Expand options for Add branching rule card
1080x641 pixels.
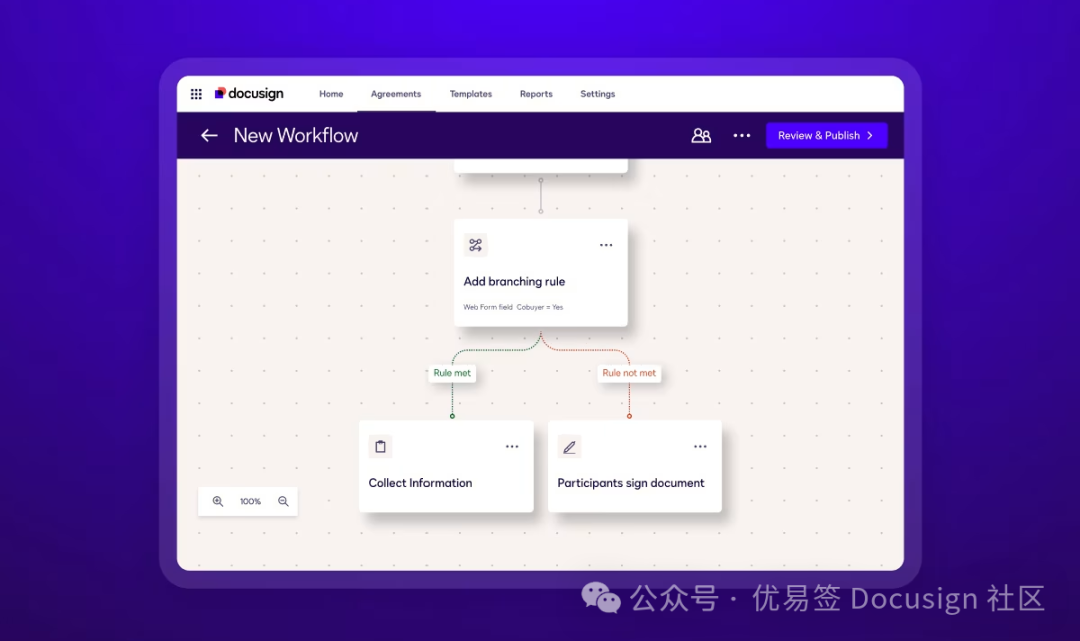tap(606, 245)
